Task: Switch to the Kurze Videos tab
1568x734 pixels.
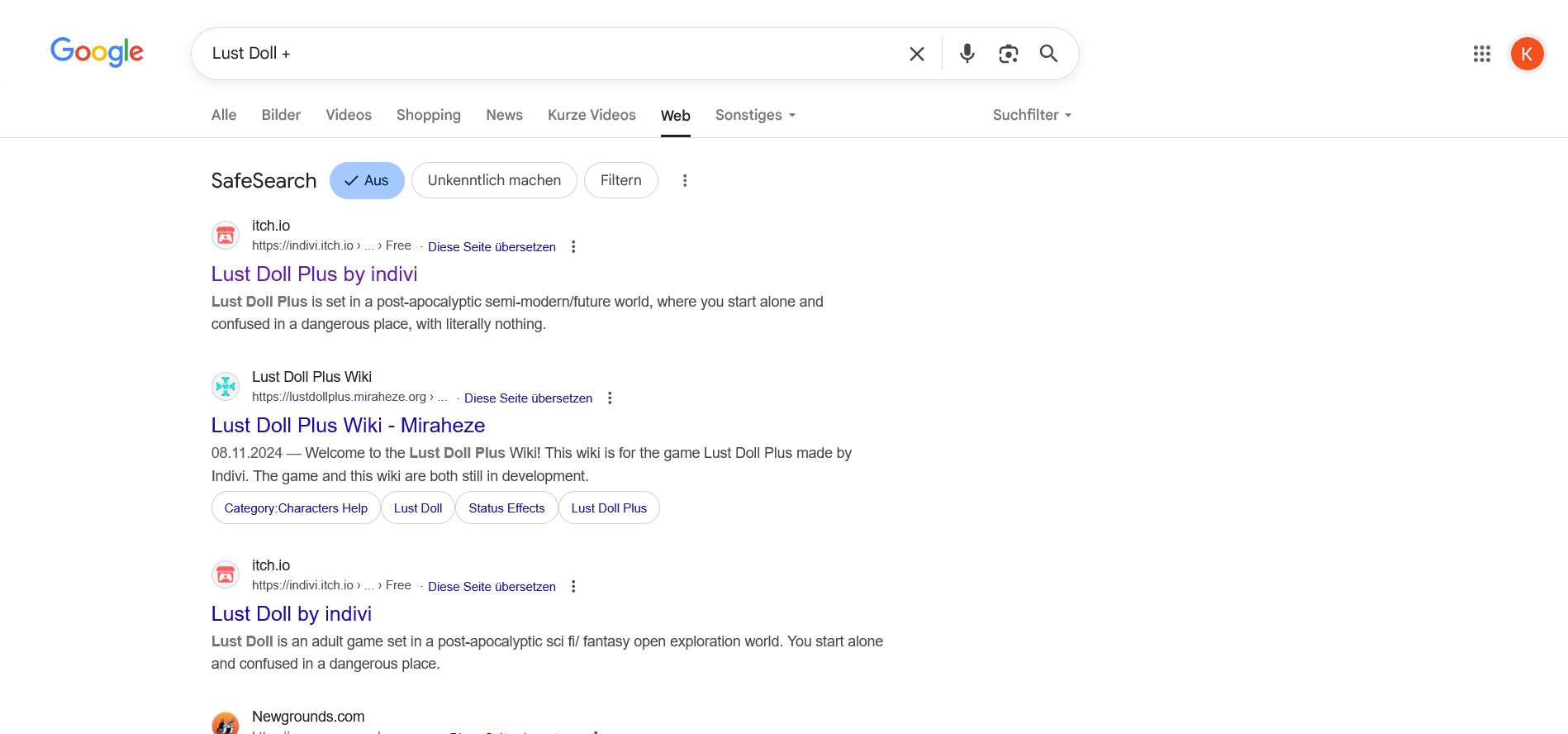Action: pos(592,115)
